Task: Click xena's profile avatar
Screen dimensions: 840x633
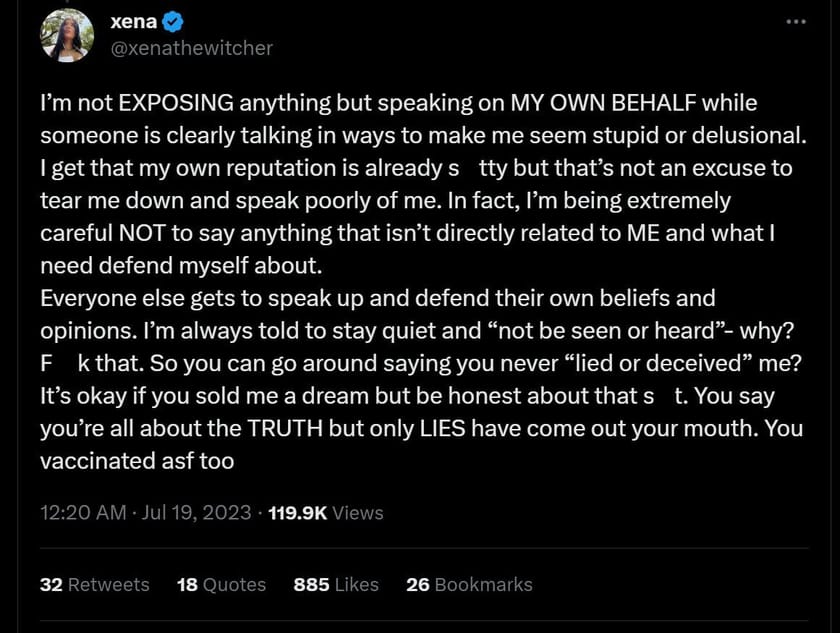Action: click(x=66, y=35)
